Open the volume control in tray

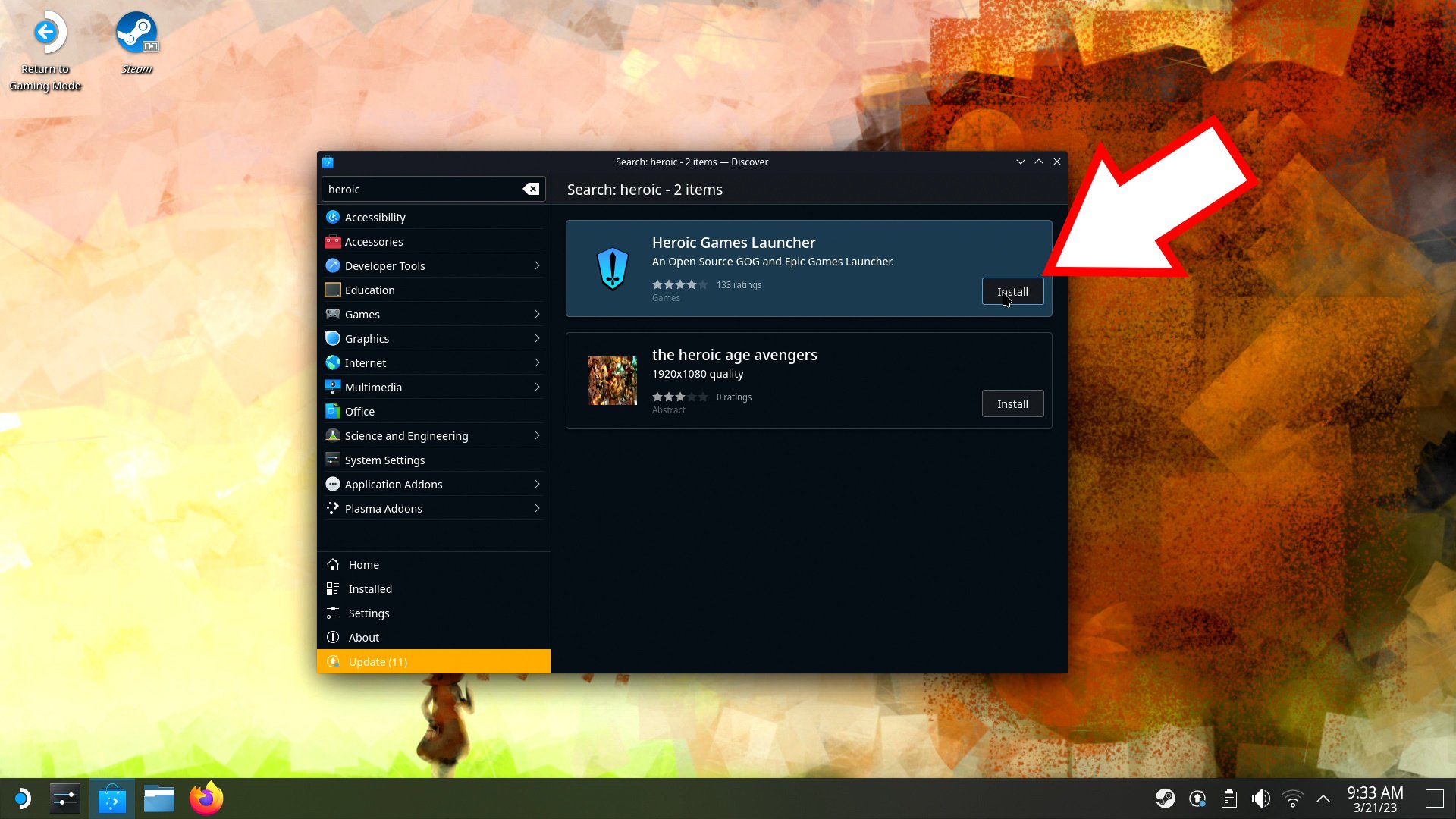click(x=1260, y=799)
